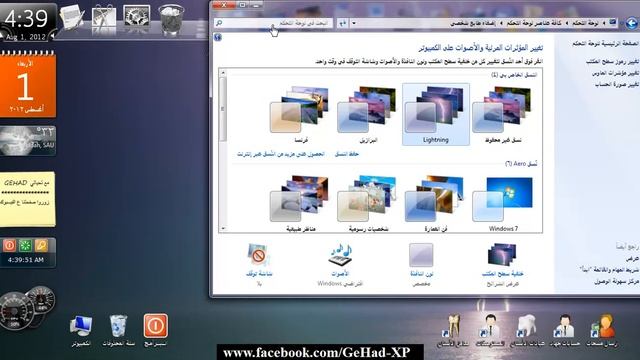The image size is (640, 360).
Task: Open Control Panel Home link in sidebar
Action: click(x=605, y=43)
